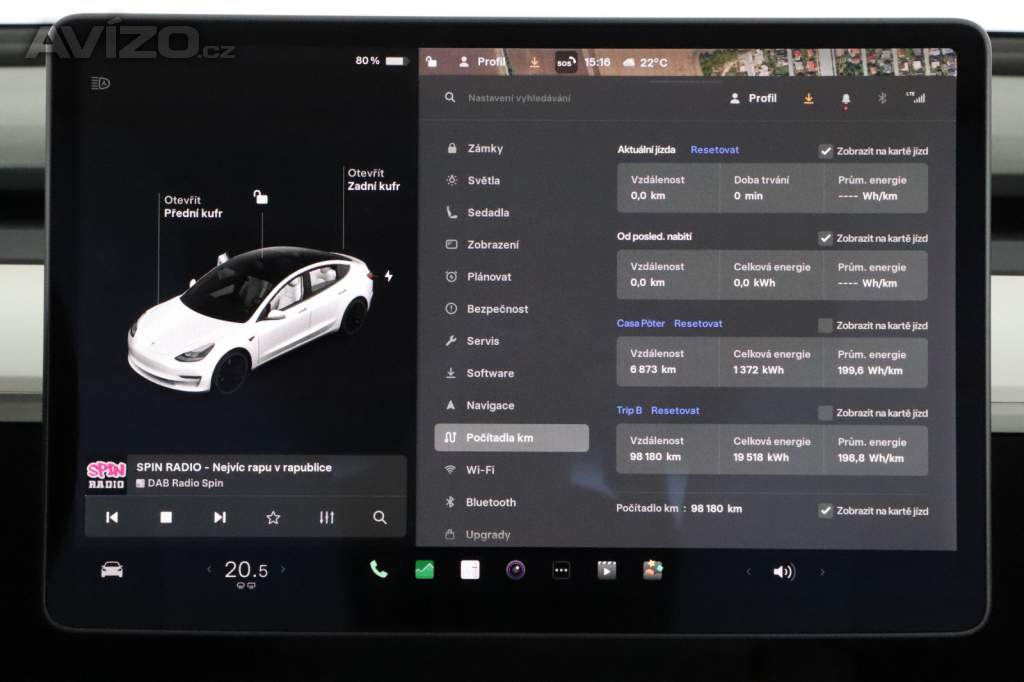Open the phone app icon
Image resolution: width=1024 pixels, height=682 pixels.
[x=378, y=570]
